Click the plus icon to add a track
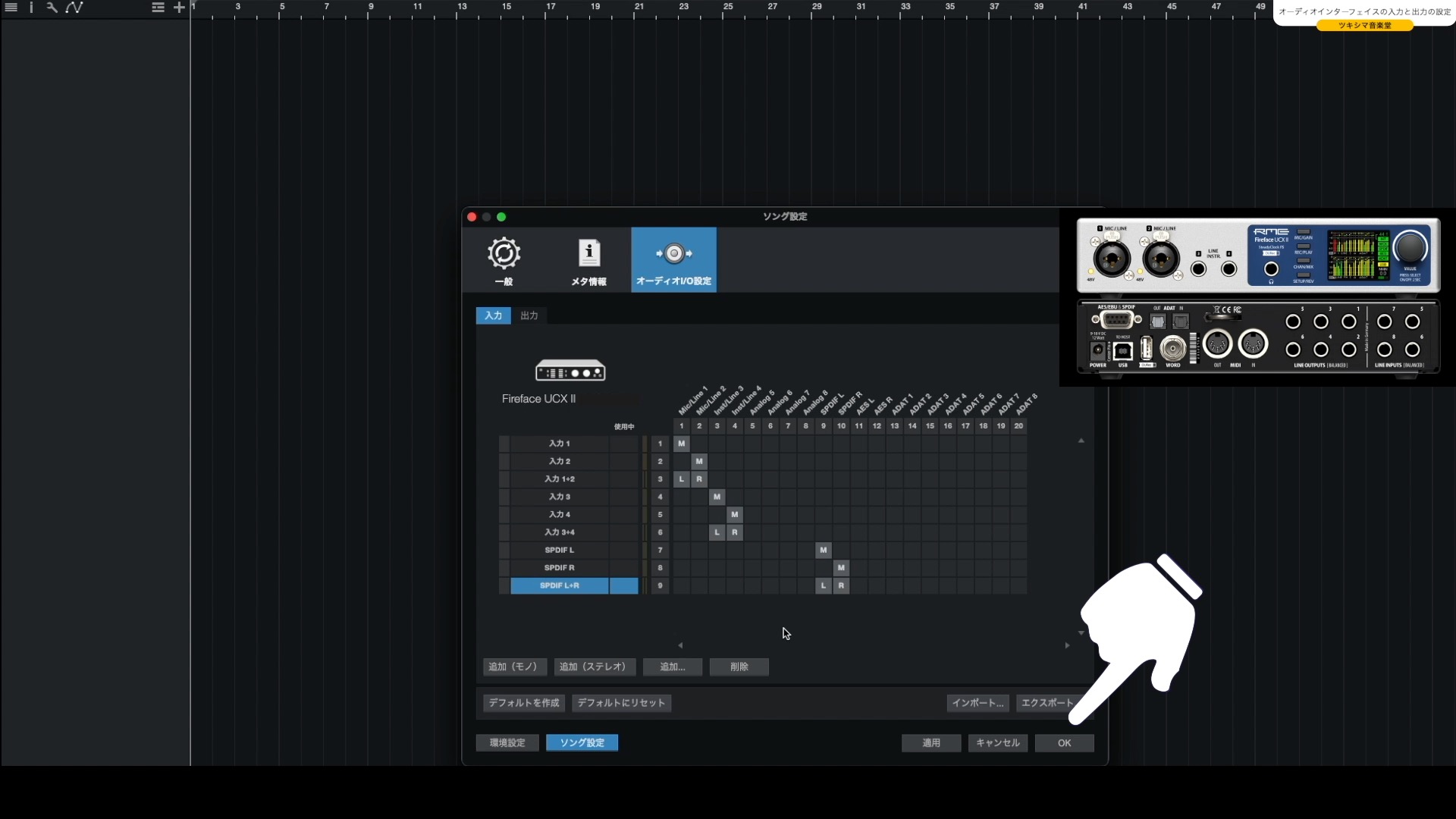The width and height of the screenshot is (1456, 819). (179, 8)
